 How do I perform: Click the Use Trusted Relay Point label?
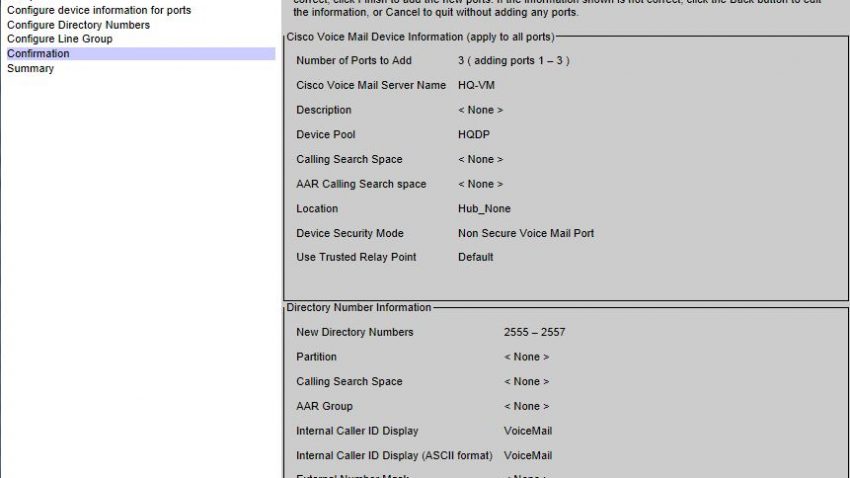[x=356, y=258]
